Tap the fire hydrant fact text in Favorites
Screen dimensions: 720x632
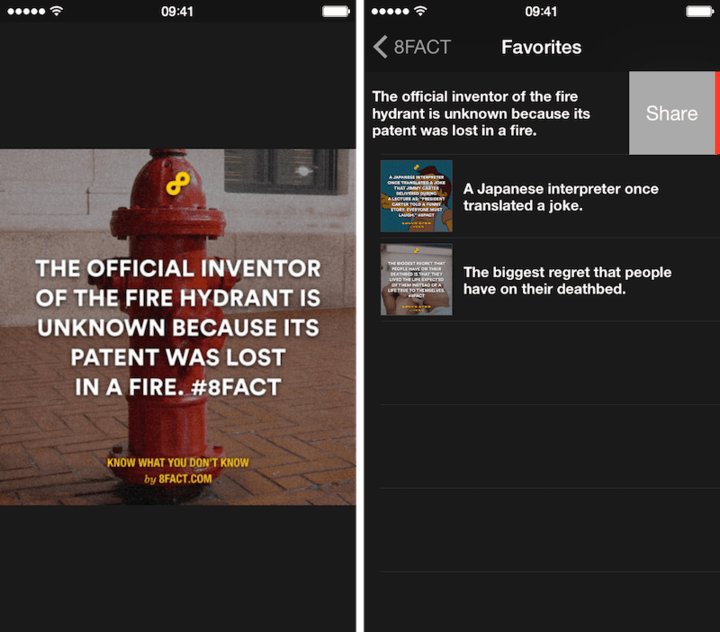pyautogui.click(x=481, y=113)
